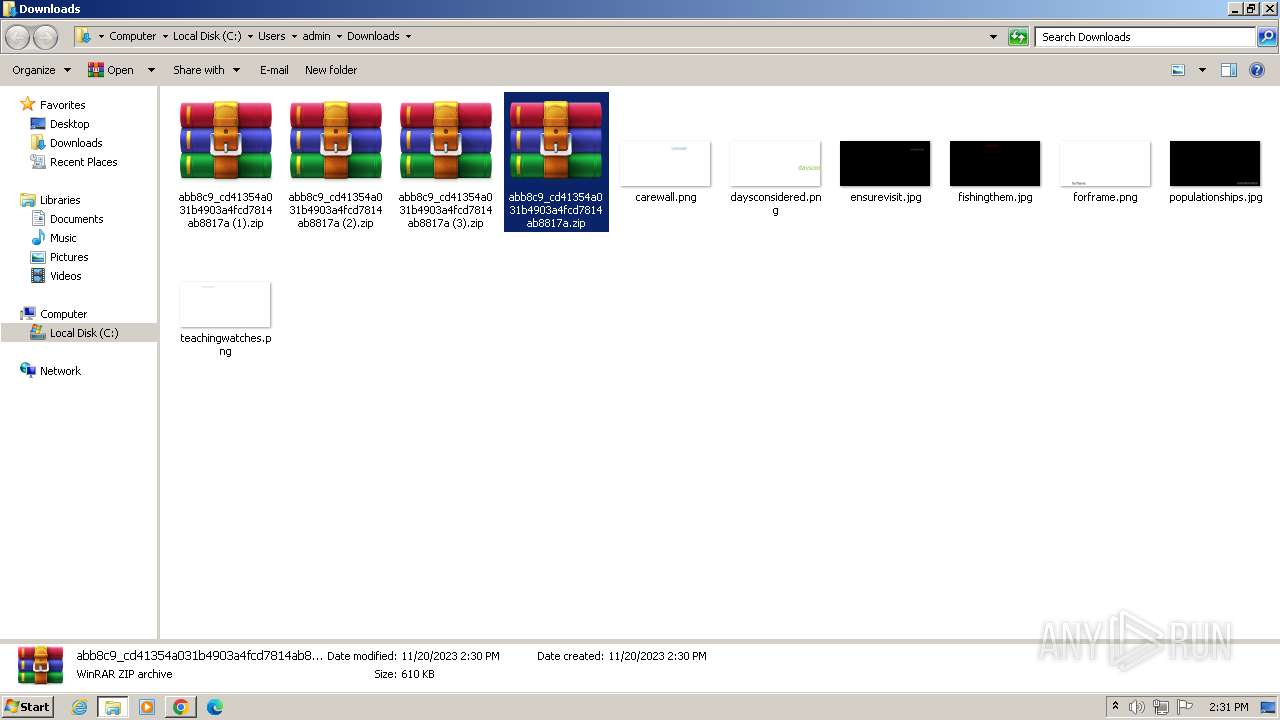The image size is (1280, 720).
Task: Open the Videos library
Action: pos(65,276)
